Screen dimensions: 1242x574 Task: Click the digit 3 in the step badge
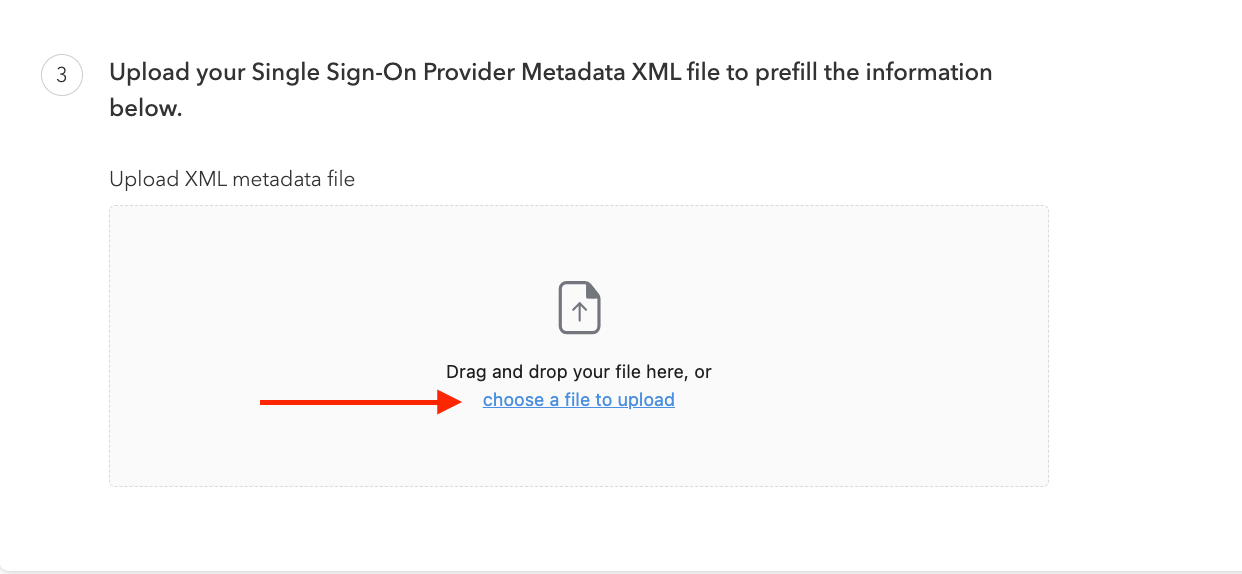[x=61, y=75]
